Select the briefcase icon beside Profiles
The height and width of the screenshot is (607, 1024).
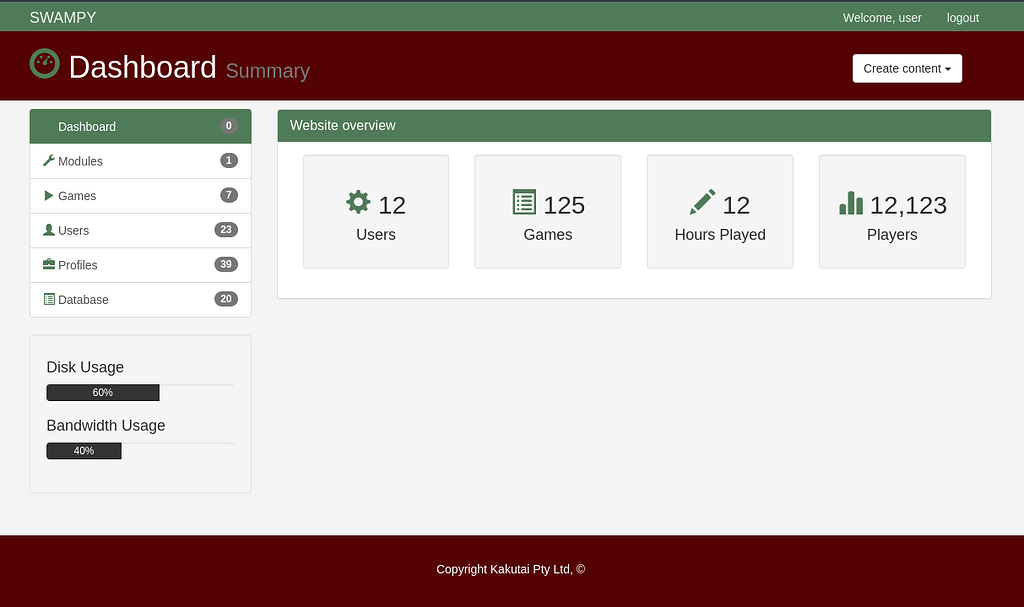pos(48,264)
